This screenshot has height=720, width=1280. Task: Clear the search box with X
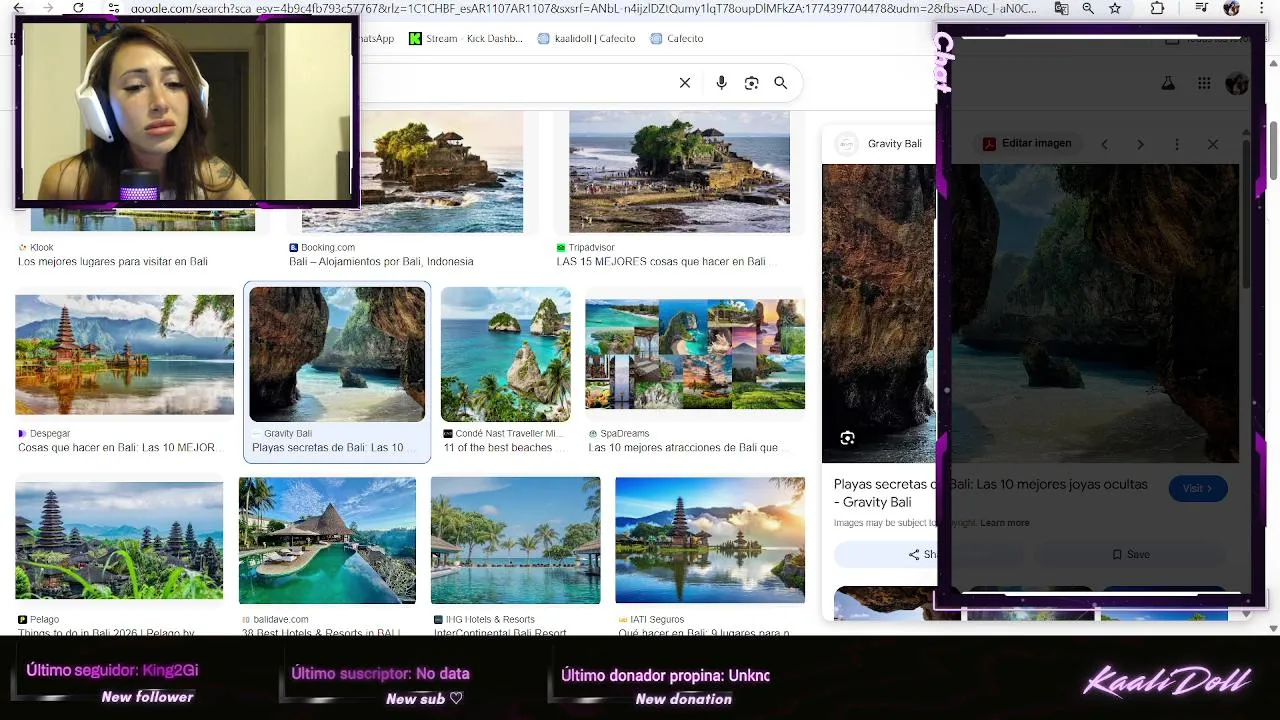point(685,83)
